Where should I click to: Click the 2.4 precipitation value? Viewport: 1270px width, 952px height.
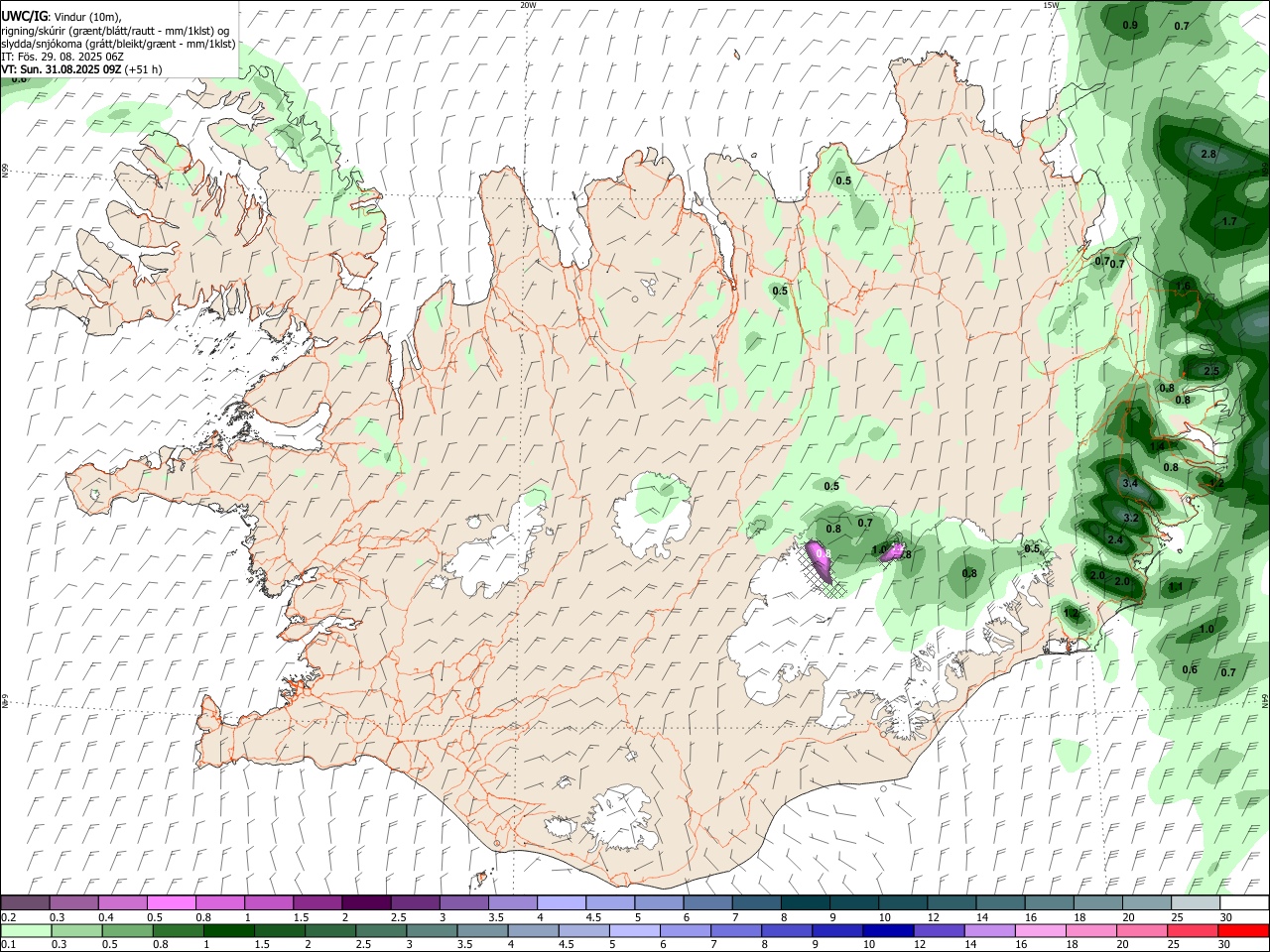pyautogui.click(x=1115, y=540)
